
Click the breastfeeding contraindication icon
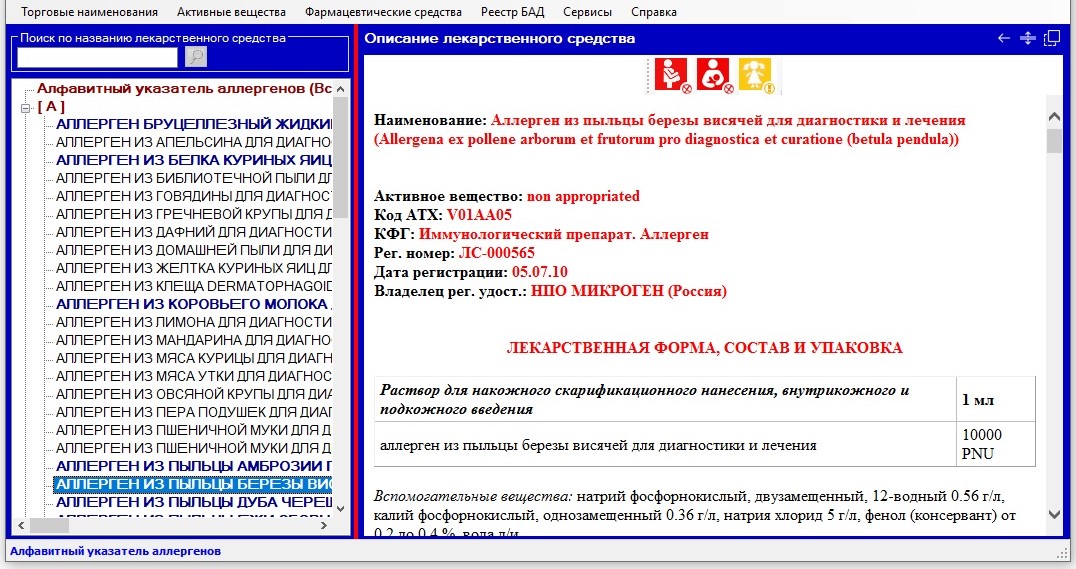click(x=714, y=74)
